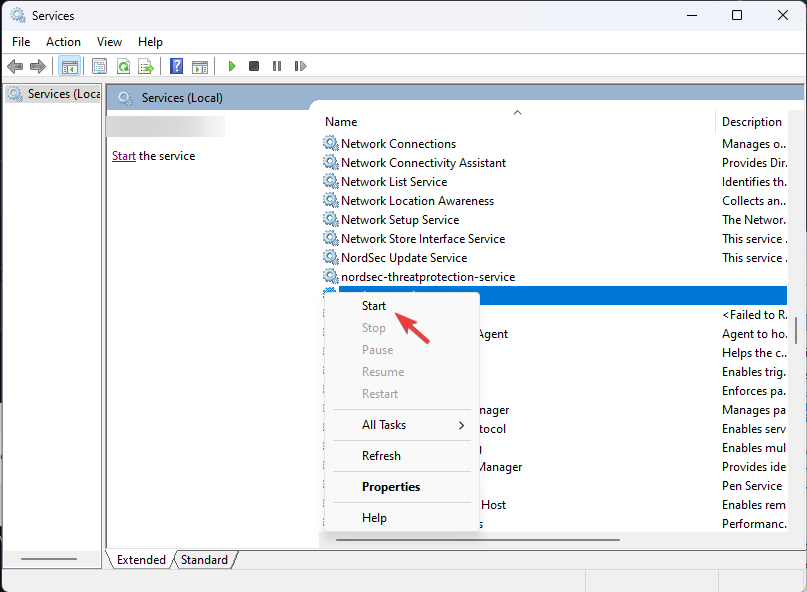Click gear icon beside NordSec Update Service
The image size is (807, 592).
tap(330, 257)
